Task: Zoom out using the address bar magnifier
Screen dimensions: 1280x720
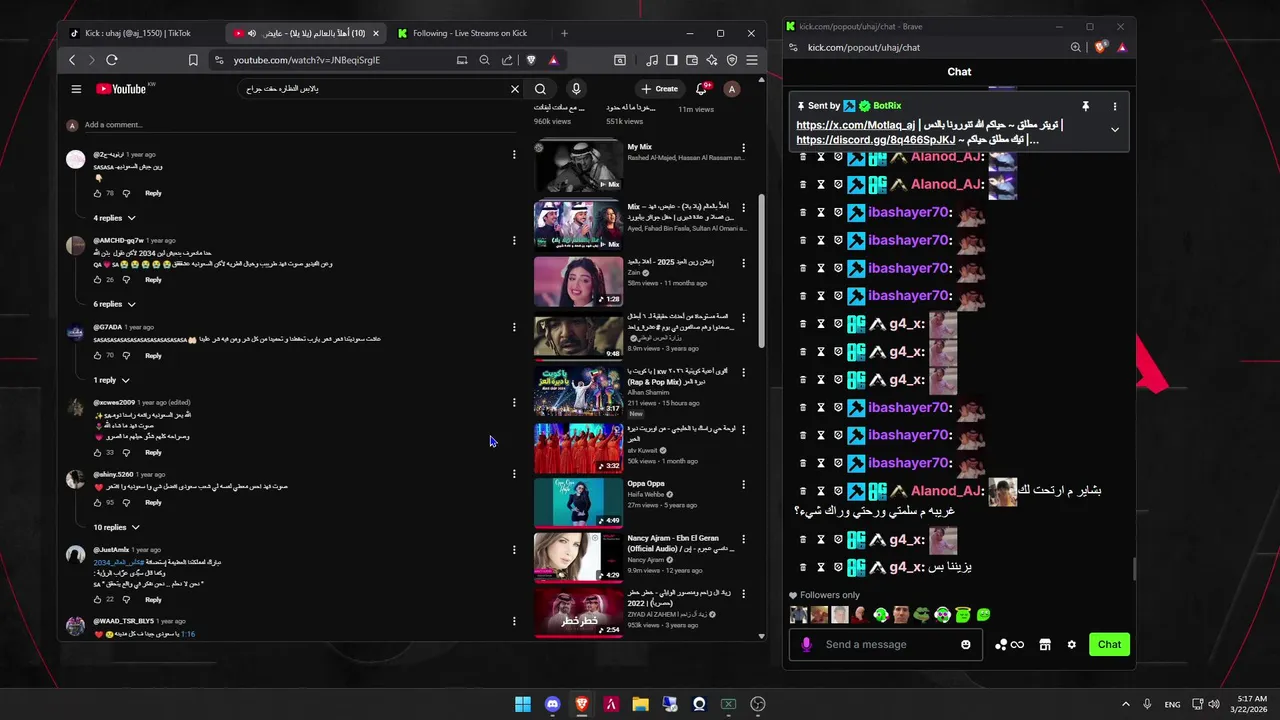Action: 484,60
